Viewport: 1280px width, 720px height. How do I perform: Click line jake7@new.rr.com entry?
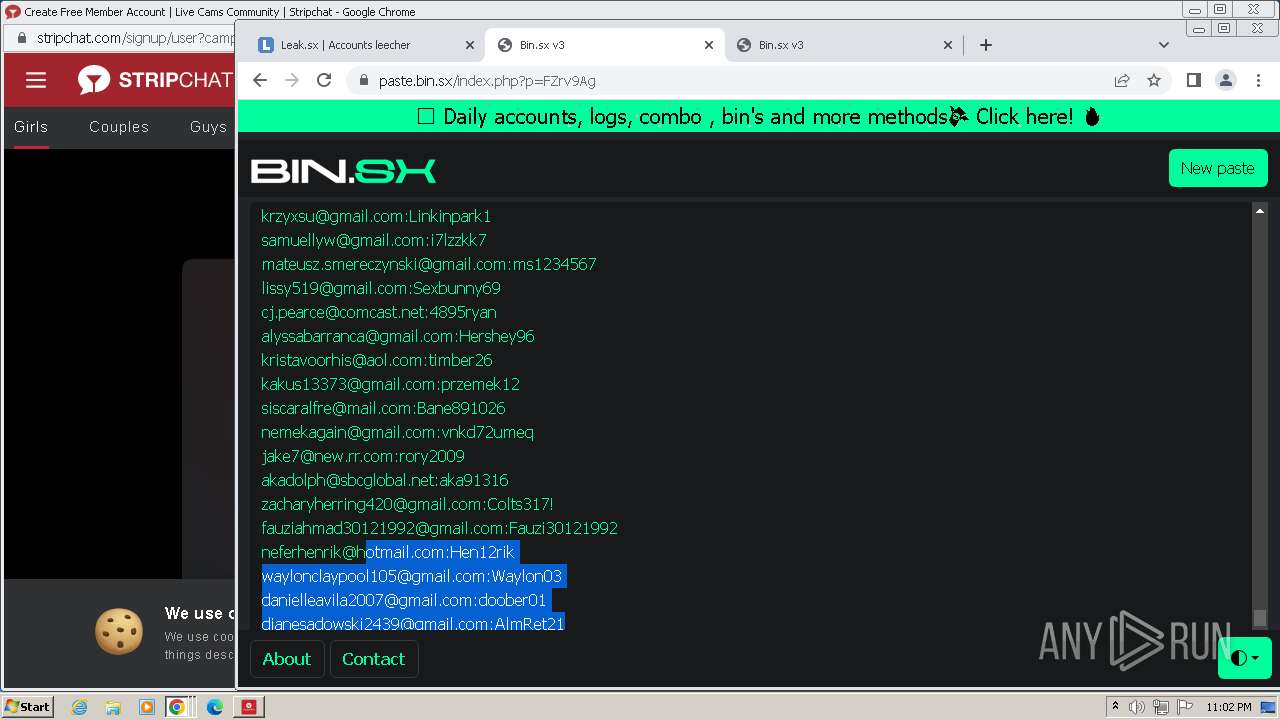click(363, 456)
